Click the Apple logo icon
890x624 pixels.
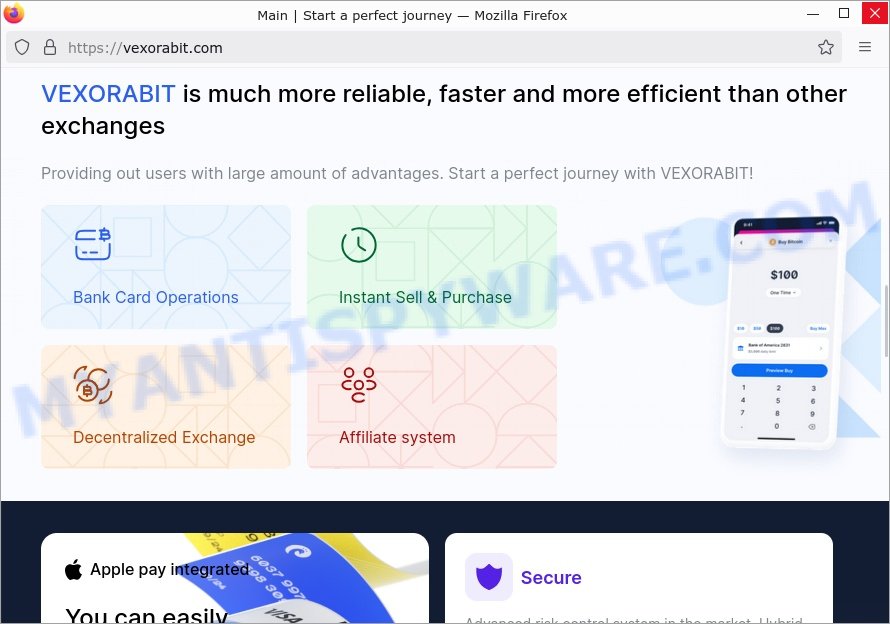click(x=73, y=569)
